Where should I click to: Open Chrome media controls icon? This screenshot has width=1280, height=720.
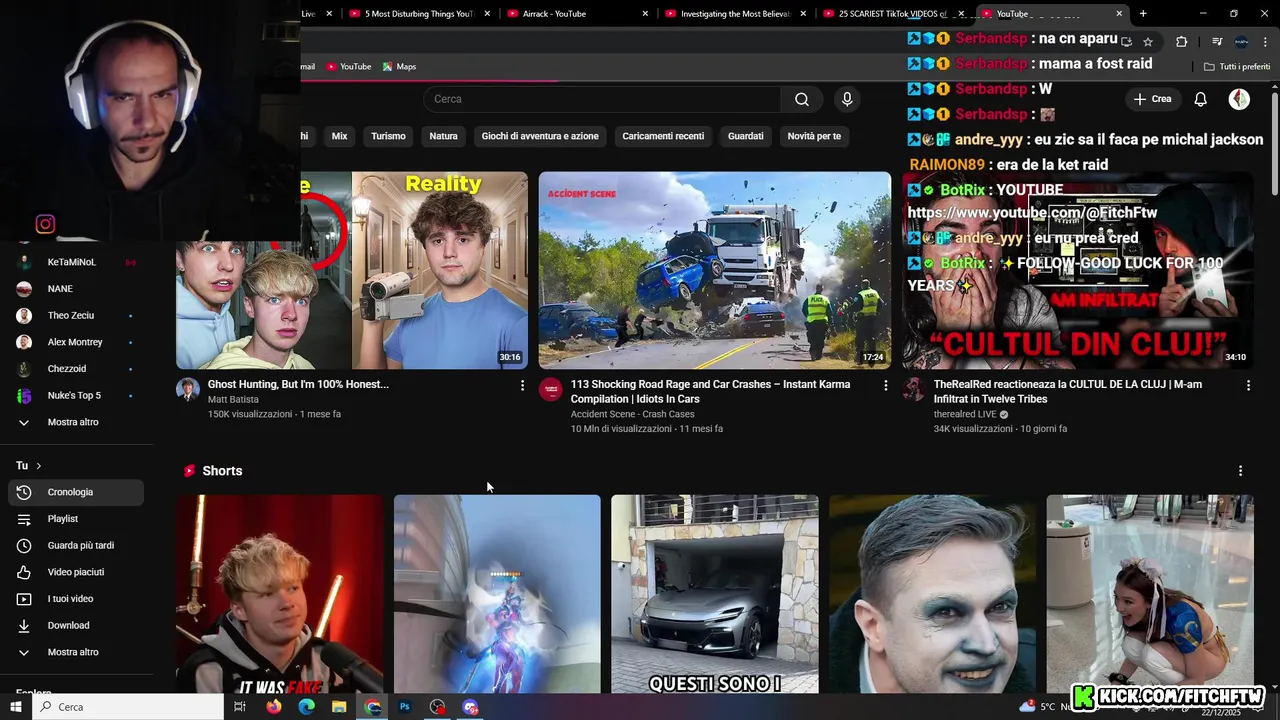(x=1217, y=41)
